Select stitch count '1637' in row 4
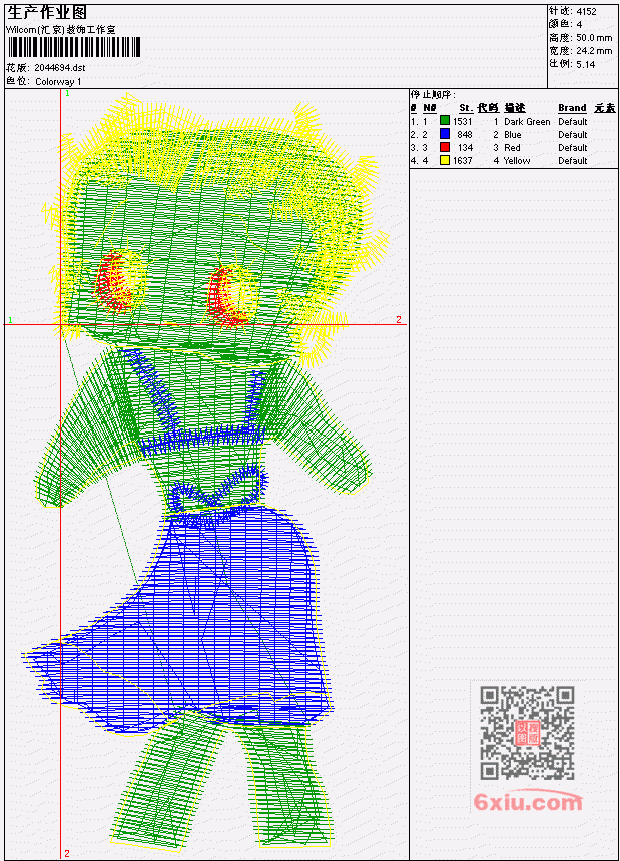 [x=462, y=160]
